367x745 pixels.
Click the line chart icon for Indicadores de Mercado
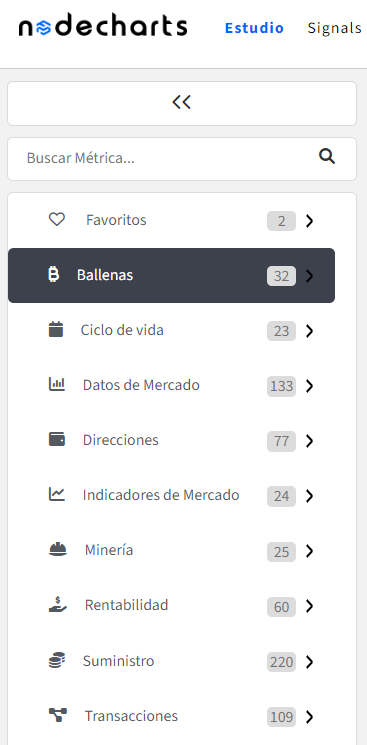(57, 494)
